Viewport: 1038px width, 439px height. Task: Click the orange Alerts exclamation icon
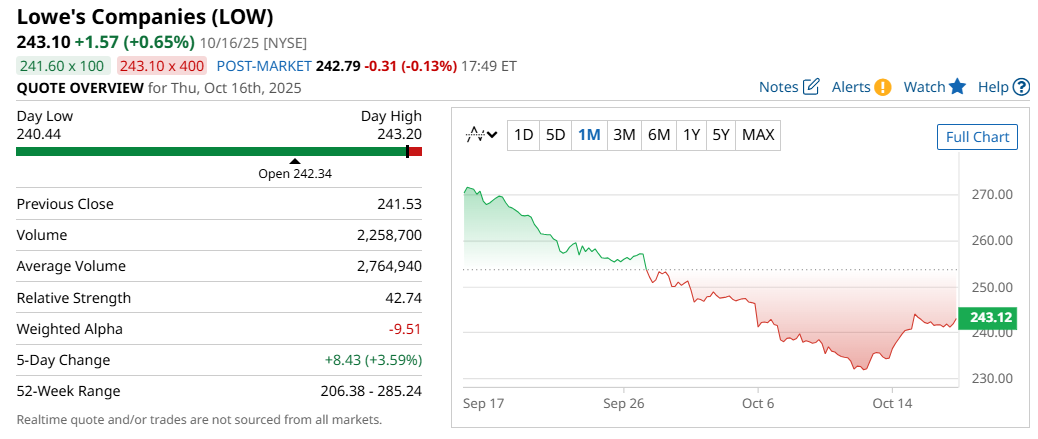(x=882, y=87)
